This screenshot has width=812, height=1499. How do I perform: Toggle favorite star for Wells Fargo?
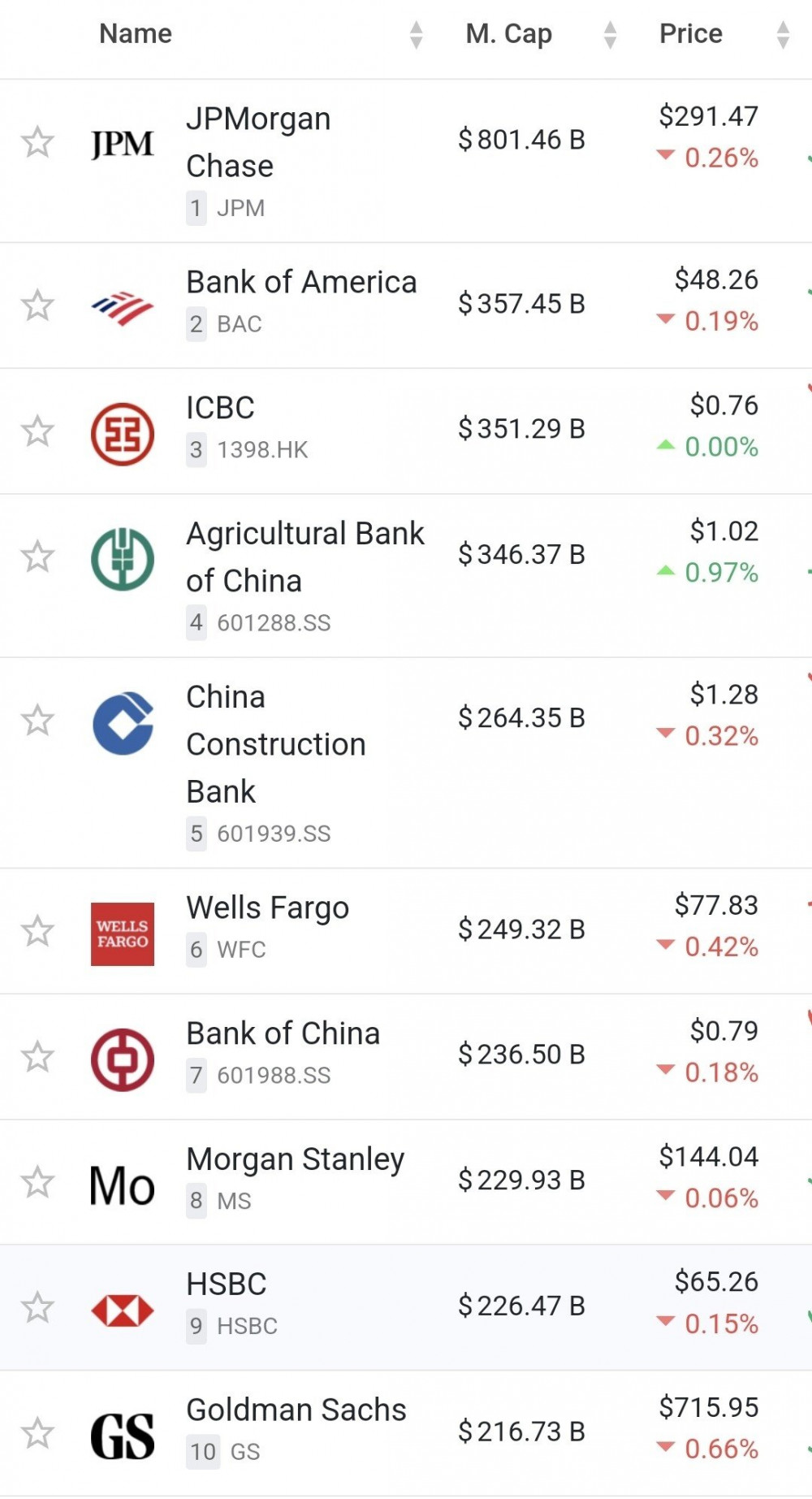coord(37,931)
